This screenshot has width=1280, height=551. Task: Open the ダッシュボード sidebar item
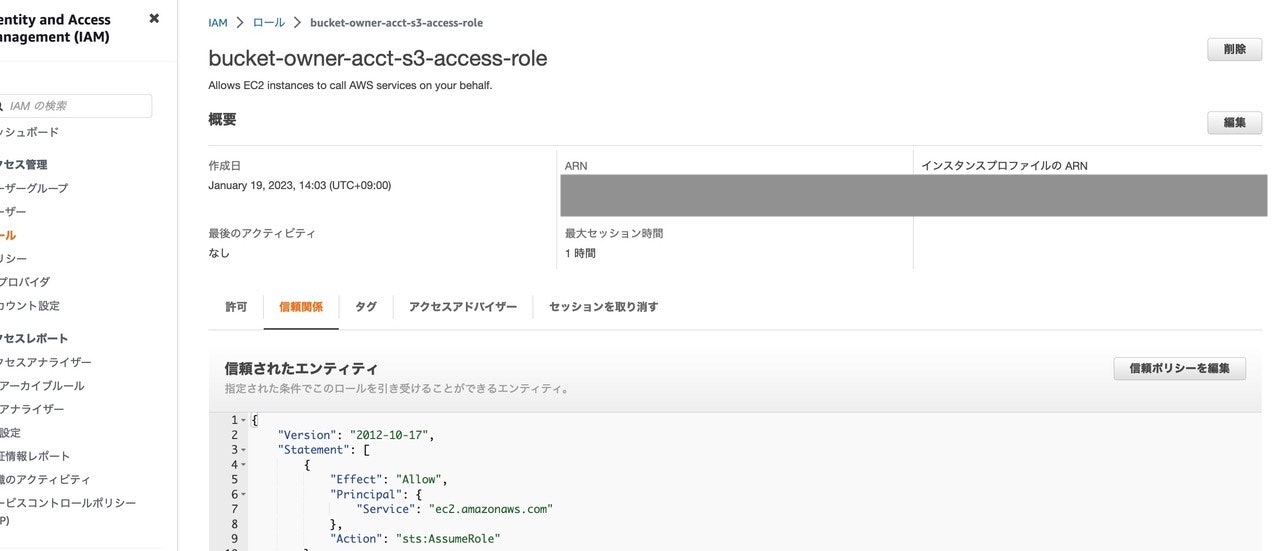coord(30,132)
